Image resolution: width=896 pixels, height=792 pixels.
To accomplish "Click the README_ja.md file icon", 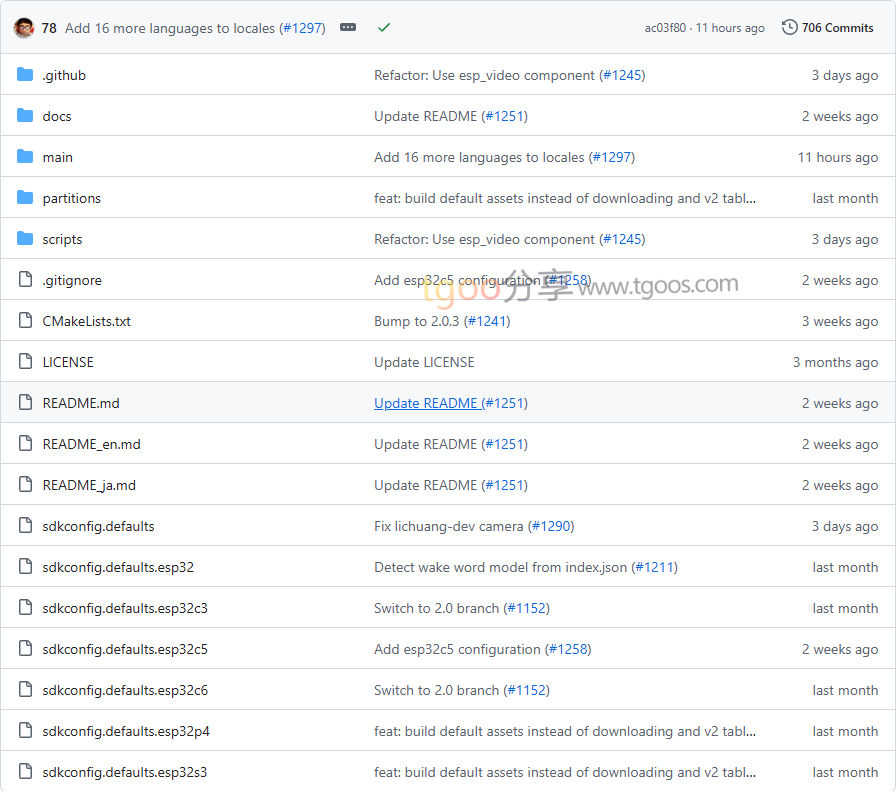I will point(25,485).
